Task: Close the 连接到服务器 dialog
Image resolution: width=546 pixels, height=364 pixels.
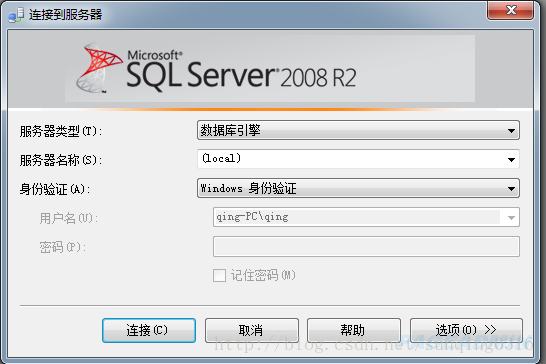Action: (x=510, y=10)
